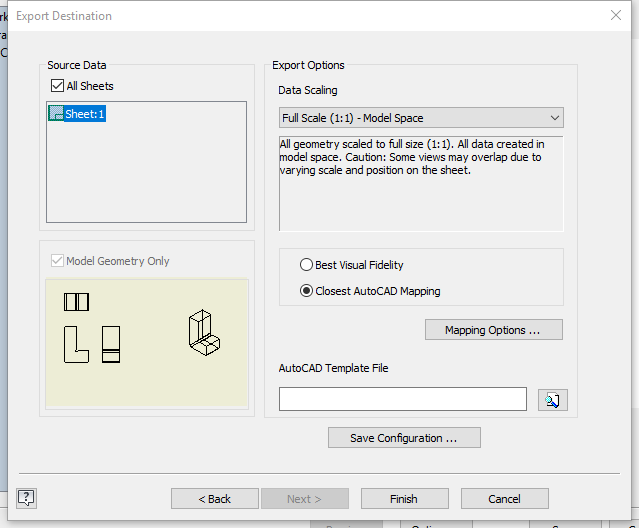Click the Mapping Options button
The image size is (639, 528).
pyautogui.click(x=494, y=330)
